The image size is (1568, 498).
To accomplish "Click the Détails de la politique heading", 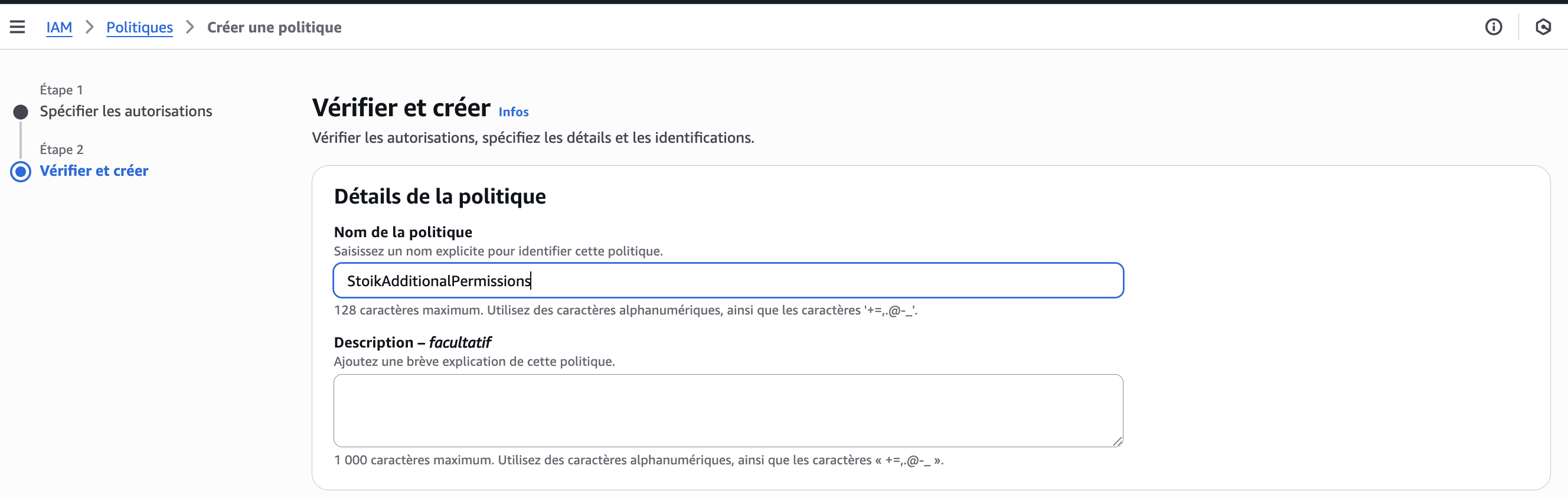I will 439,196.
